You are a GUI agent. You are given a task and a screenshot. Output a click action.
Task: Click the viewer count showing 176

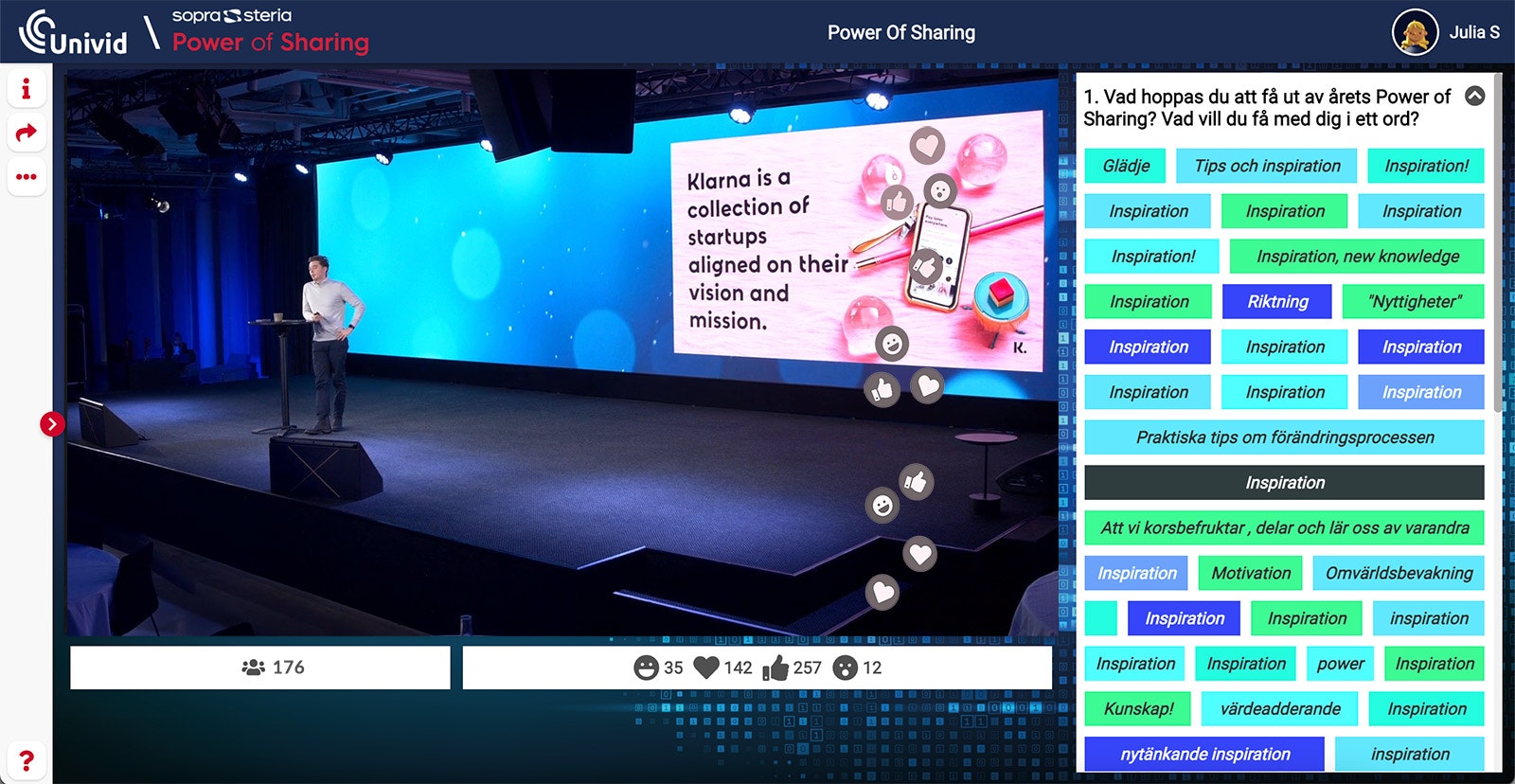260,668
